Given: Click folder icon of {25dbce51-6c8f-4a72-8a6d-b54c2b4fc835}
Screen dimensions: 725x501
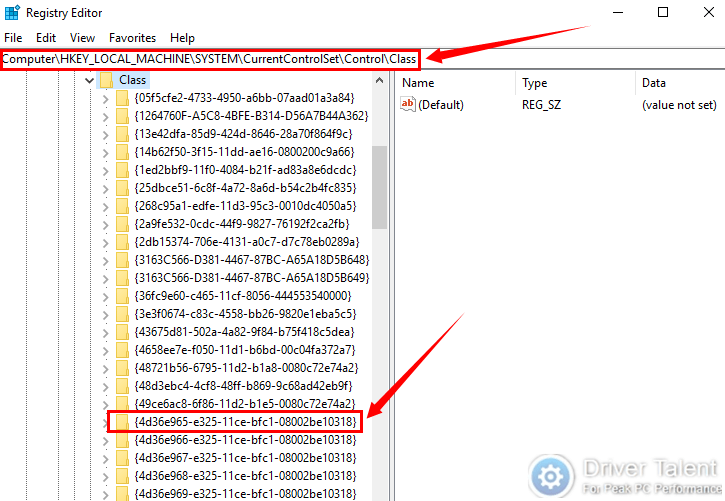Looking at the screenshot, I should (x=122, y=188).
